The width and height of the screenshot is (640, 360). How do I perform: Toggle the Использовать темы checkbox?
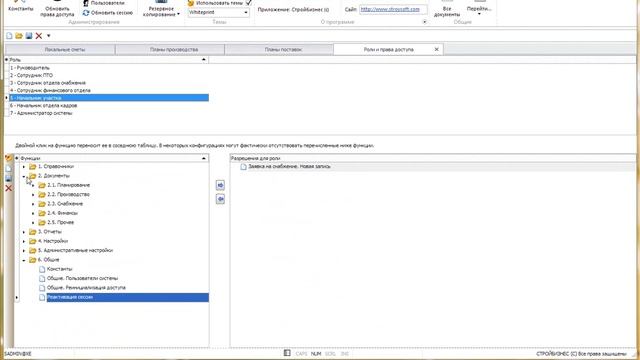249,3
